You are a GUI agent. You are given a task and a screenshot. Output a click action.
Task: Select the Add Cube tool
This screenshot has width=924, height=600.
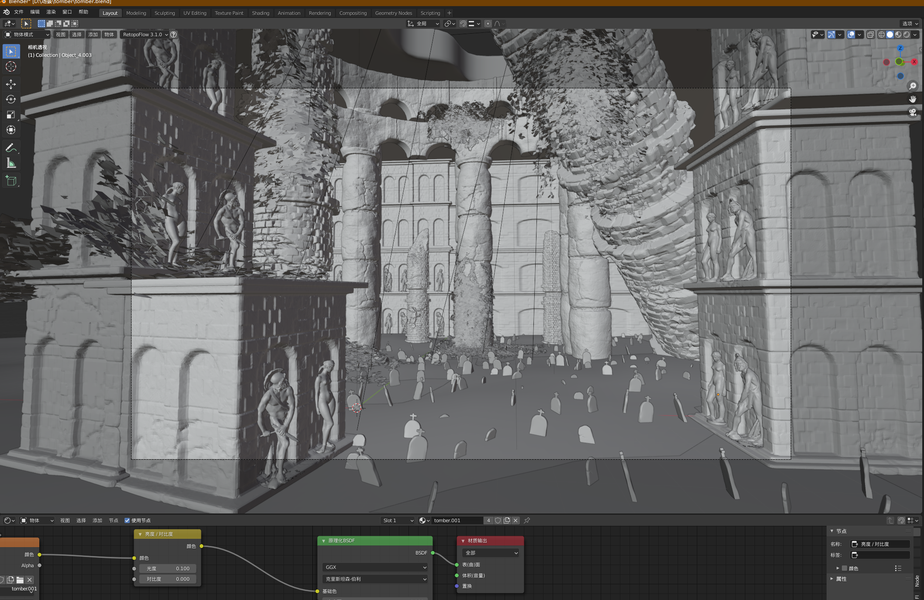pos(11,180)
